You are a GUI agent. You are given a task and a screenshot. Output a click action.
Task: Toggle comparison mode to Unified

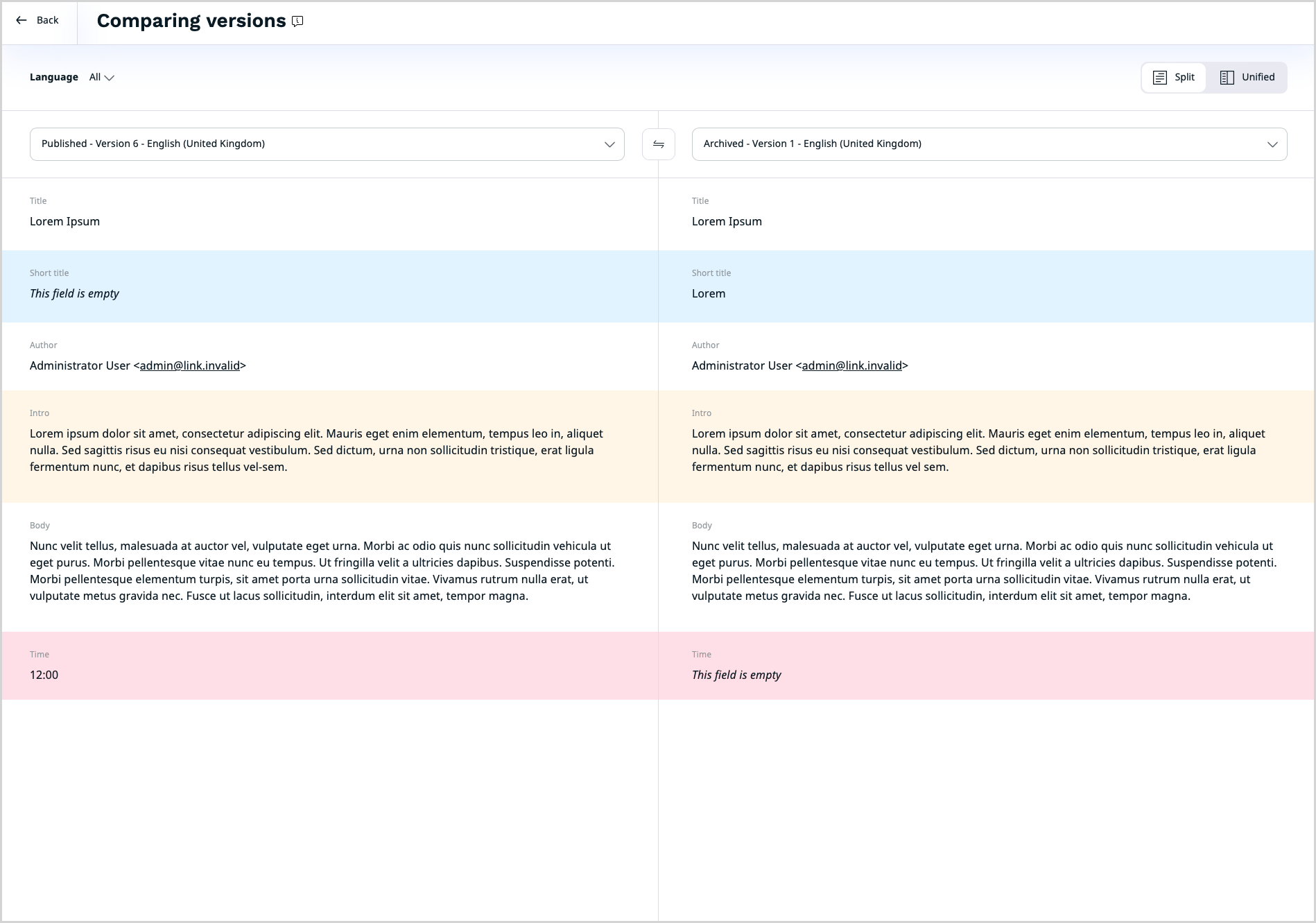point(1247,77)
